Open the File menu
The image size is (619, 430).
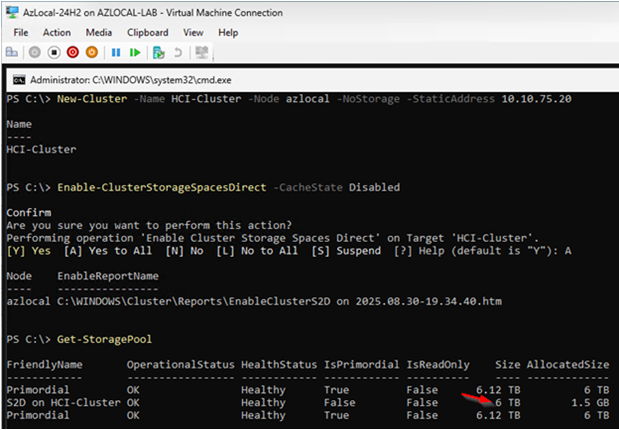coord(21,32)
